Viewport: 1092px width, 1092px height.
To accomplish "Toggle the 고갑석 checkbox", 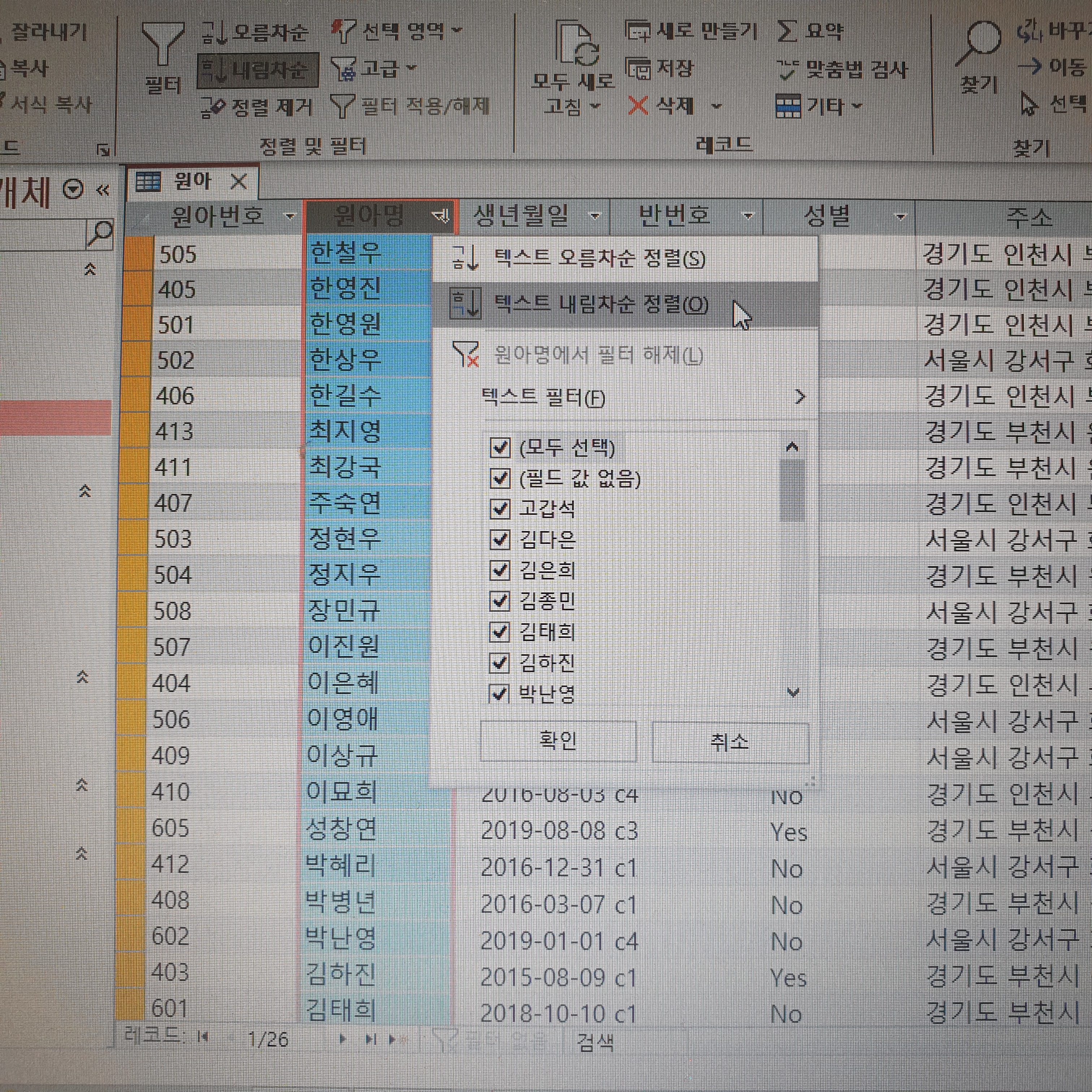I will pos(500,509).
